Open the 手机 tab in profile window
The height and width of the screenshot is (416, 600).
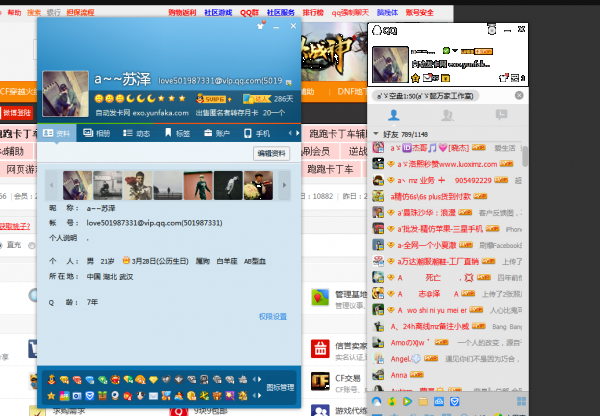257,133
